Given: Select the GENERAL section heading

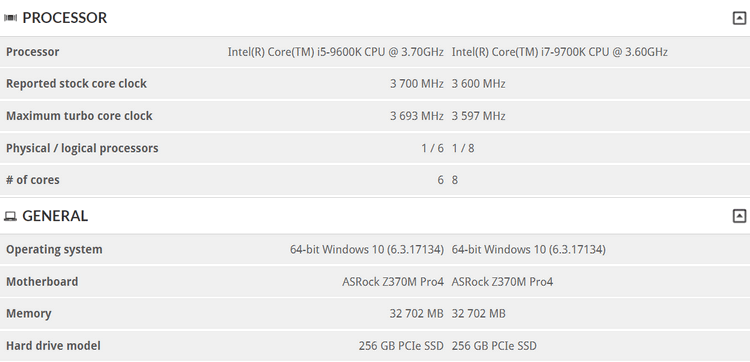Looking at the screenshot, I should (55, 216).
